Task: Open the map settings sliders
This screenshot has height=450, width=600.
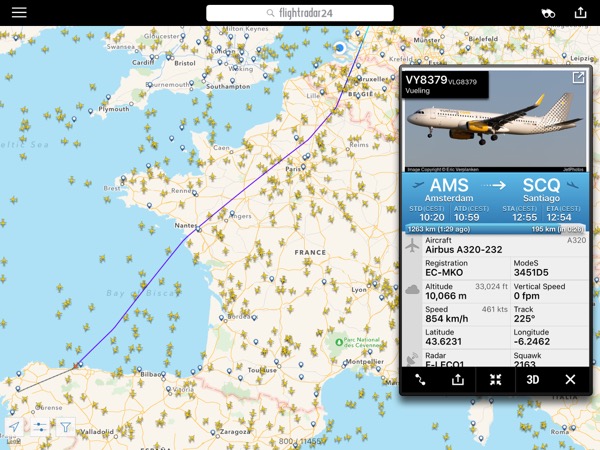Action: (40, 427)
